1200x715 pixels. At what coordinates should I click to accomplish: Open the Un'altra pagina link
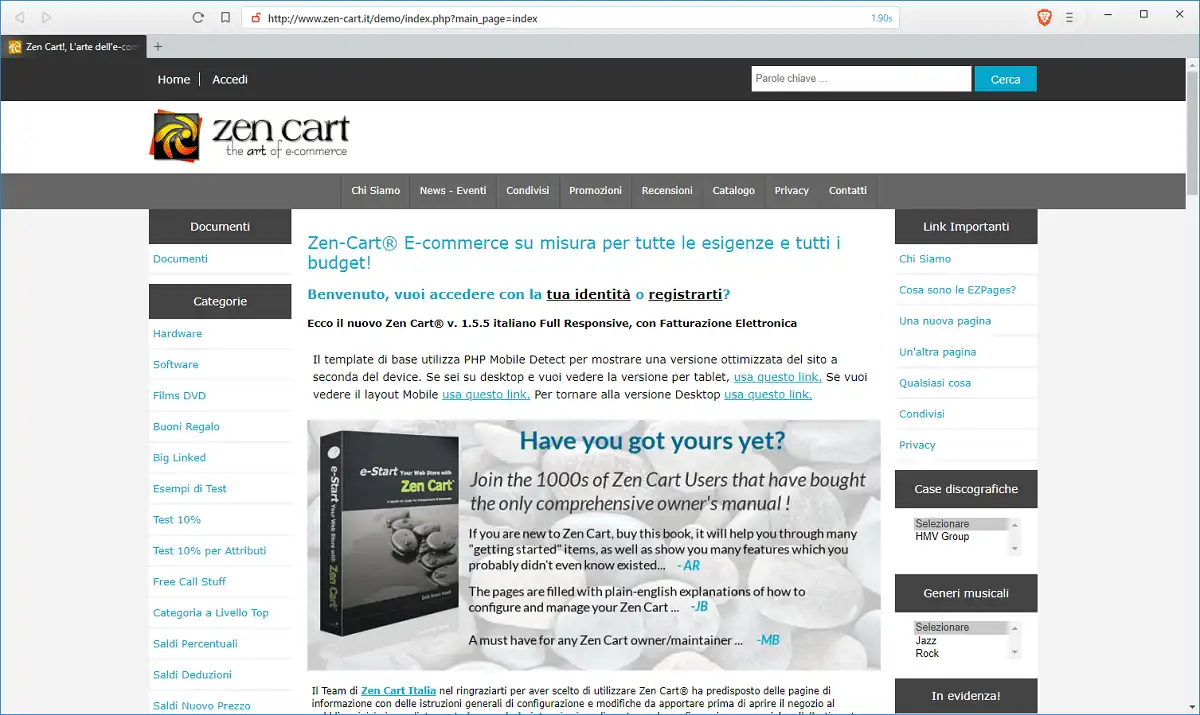tap(937, 352)
